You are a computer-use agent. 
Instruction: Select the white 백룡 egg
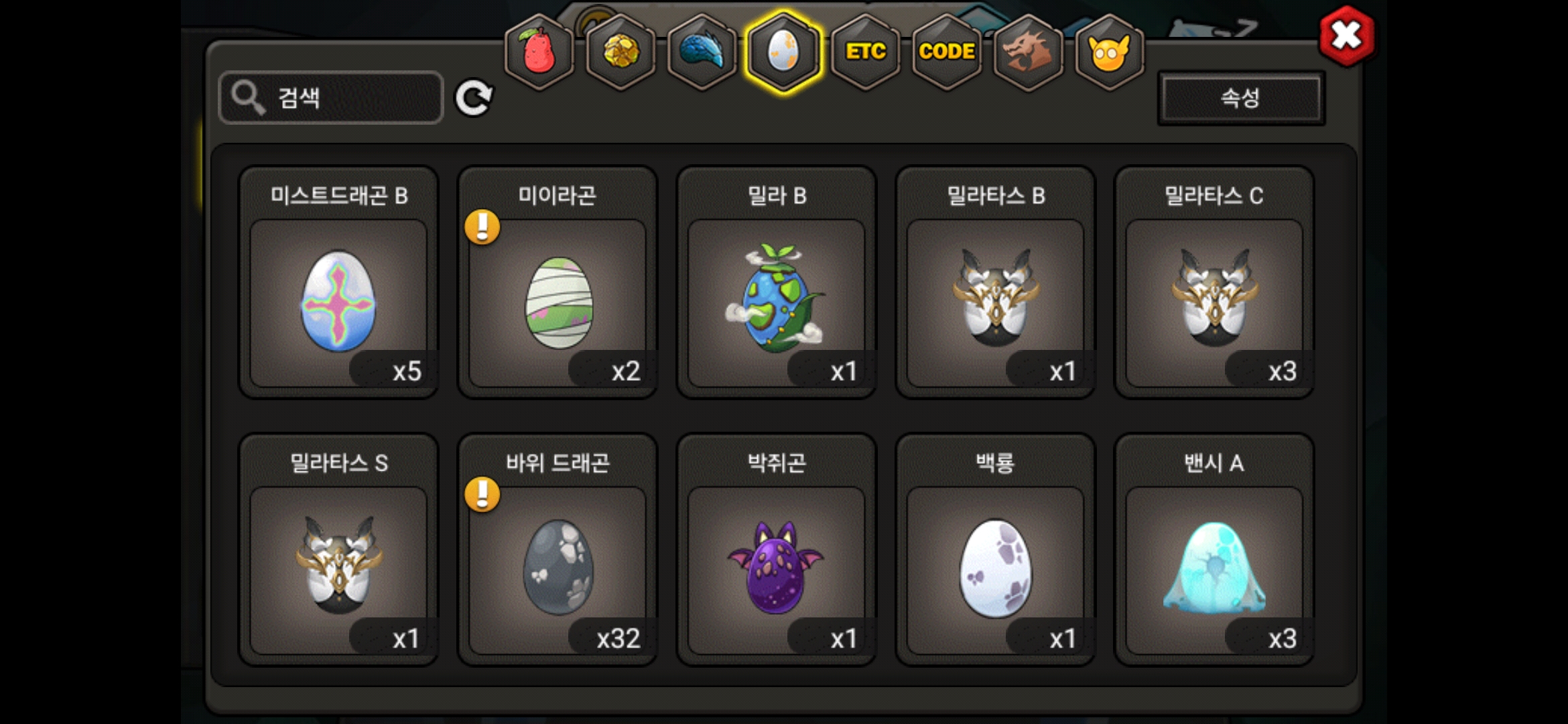click(x=996, y=550)
